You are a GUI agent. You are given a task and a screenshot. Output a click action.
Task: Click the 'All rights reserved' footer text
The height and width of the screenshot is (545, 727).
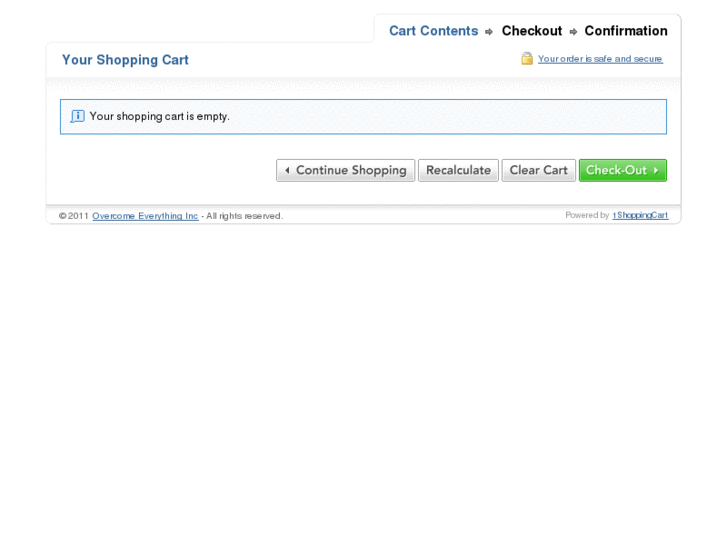click(x=244, y=216)
